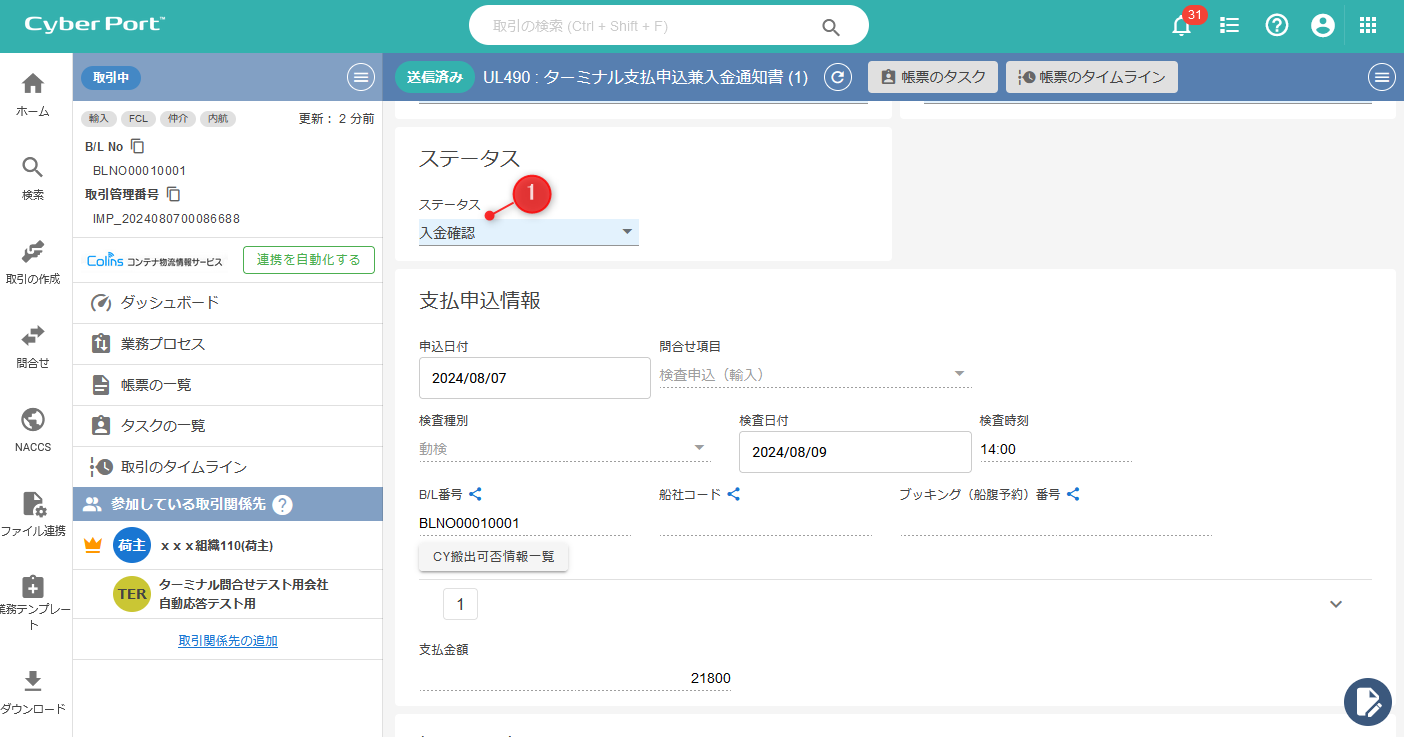Expand the row 1 chevron

click(1335, 604)
